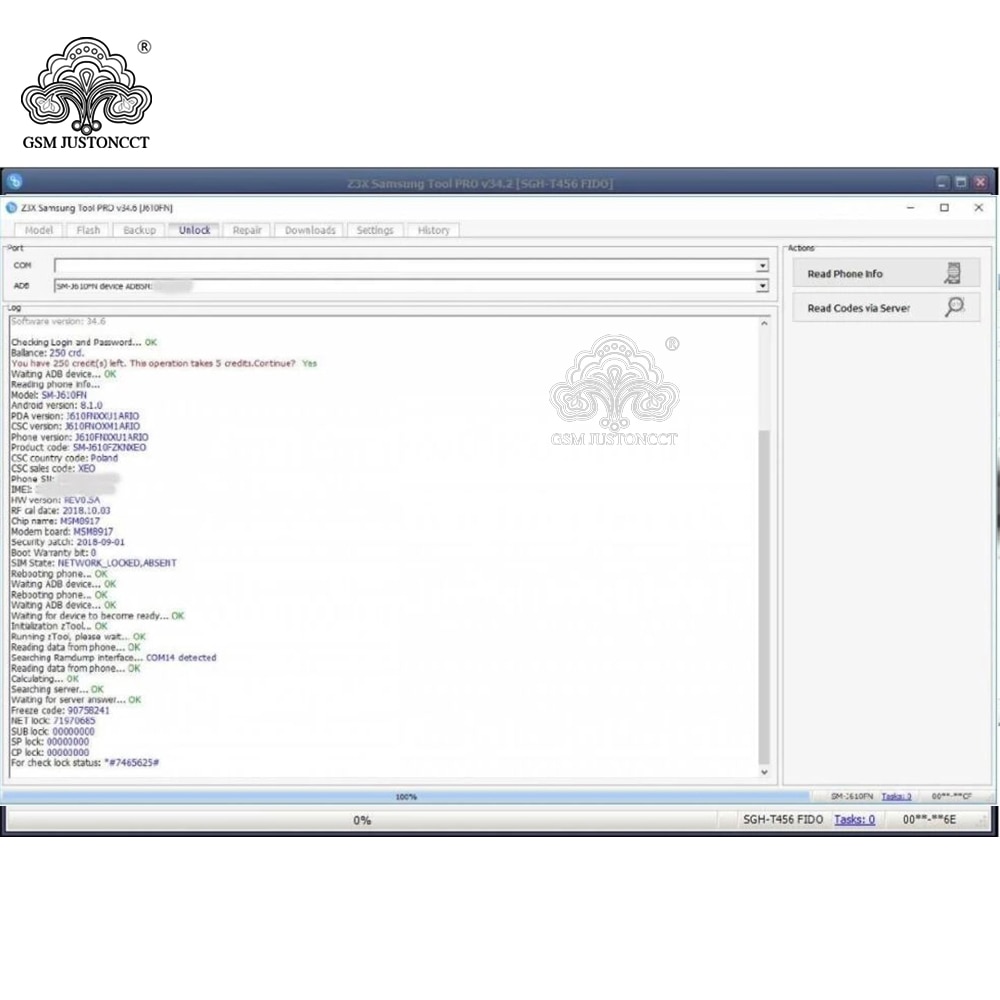
Task: Open the Model tab
Action: [39, 230]
